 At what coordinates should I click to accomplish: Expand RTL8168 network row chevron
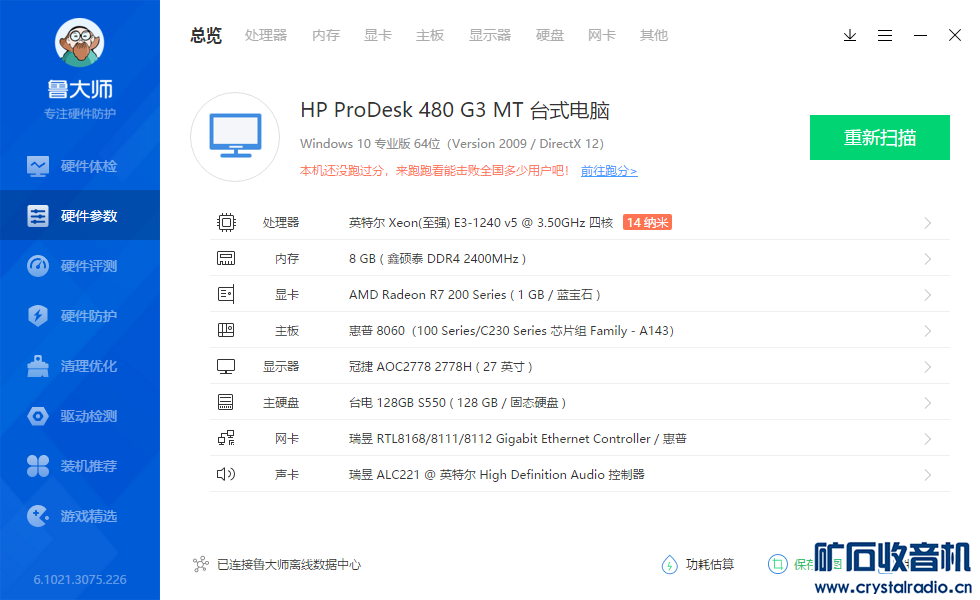pyautogui.click(x=928, y=439)
